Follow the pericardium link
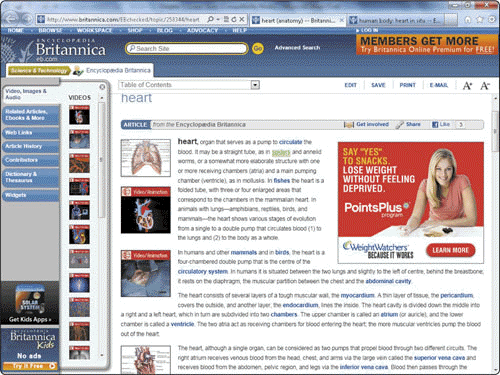Image resolution: width=500 pixels, height=375 pixels. click(456, 296)
